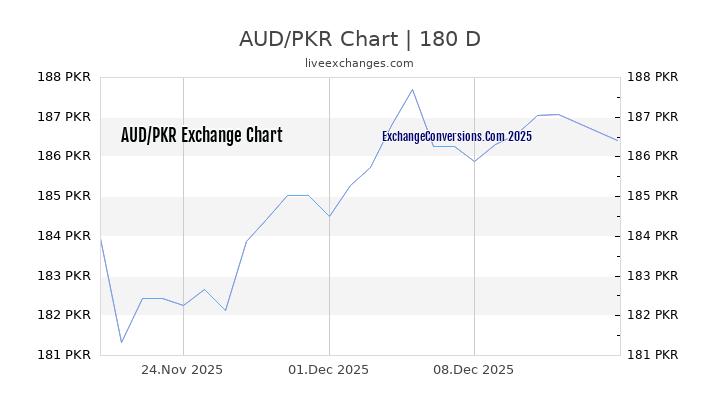Click the ExchangeConversions.Com 2025 watermark text
This screenshot has width=720, height=405.
point(457,136)
